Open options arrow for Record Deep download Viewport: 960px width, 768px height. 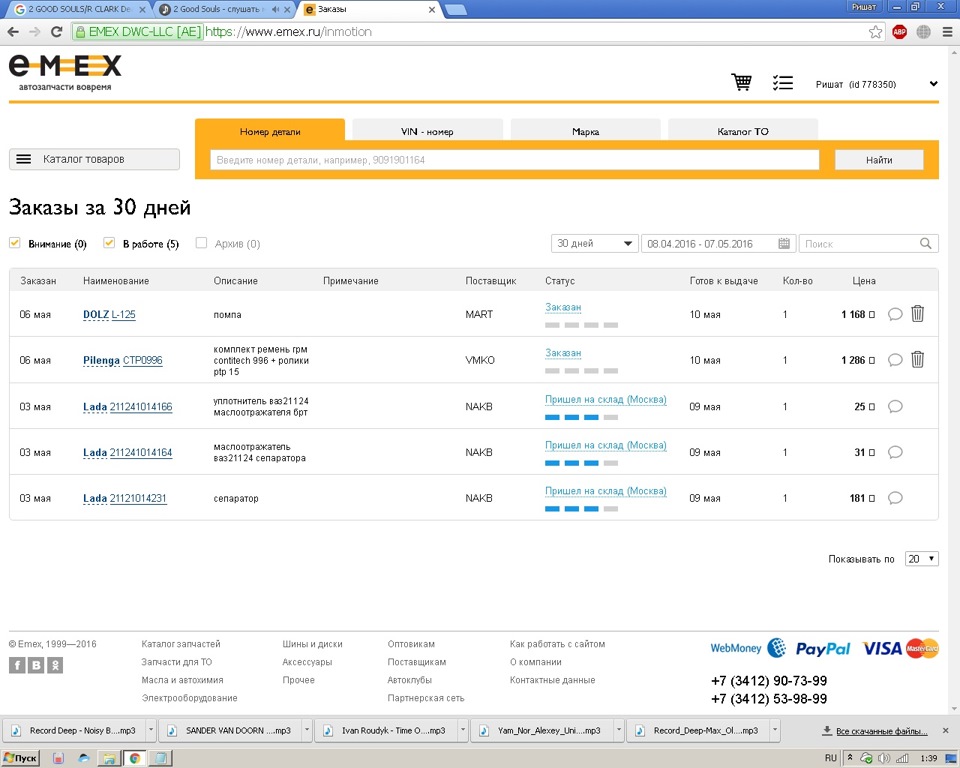point(151,730)
